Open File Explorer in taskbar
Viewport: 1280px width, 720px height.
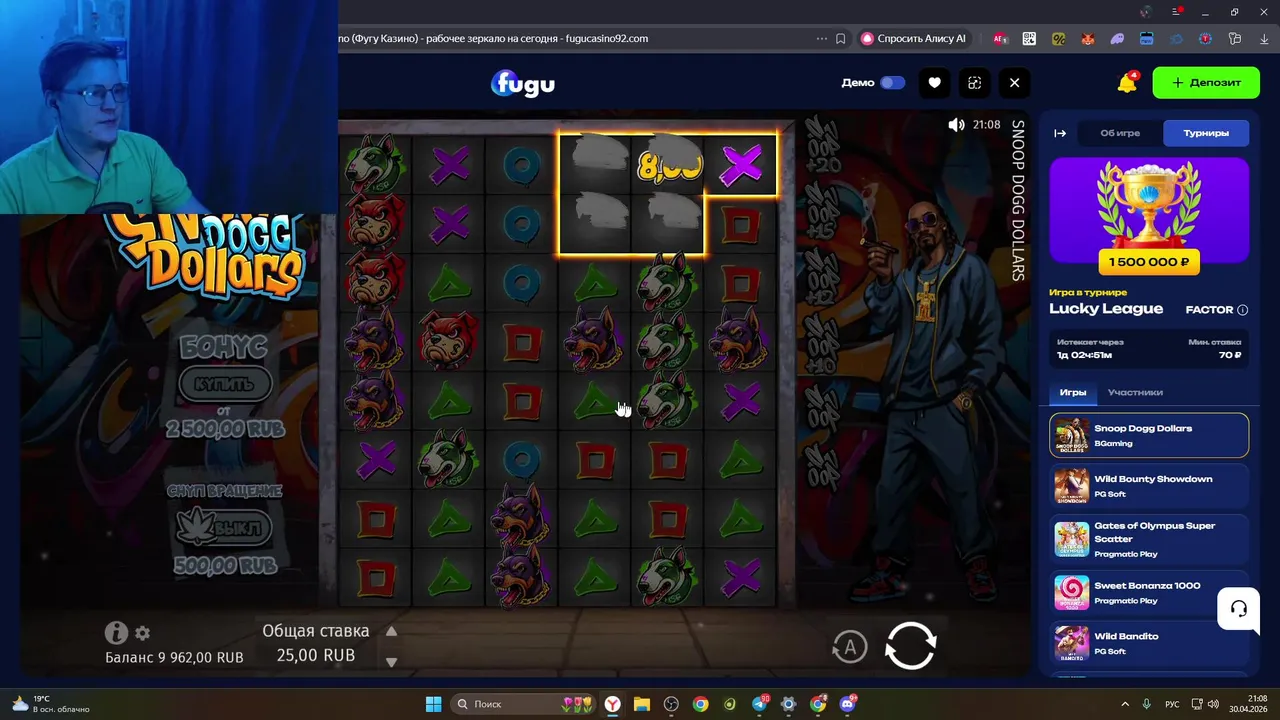641,704
